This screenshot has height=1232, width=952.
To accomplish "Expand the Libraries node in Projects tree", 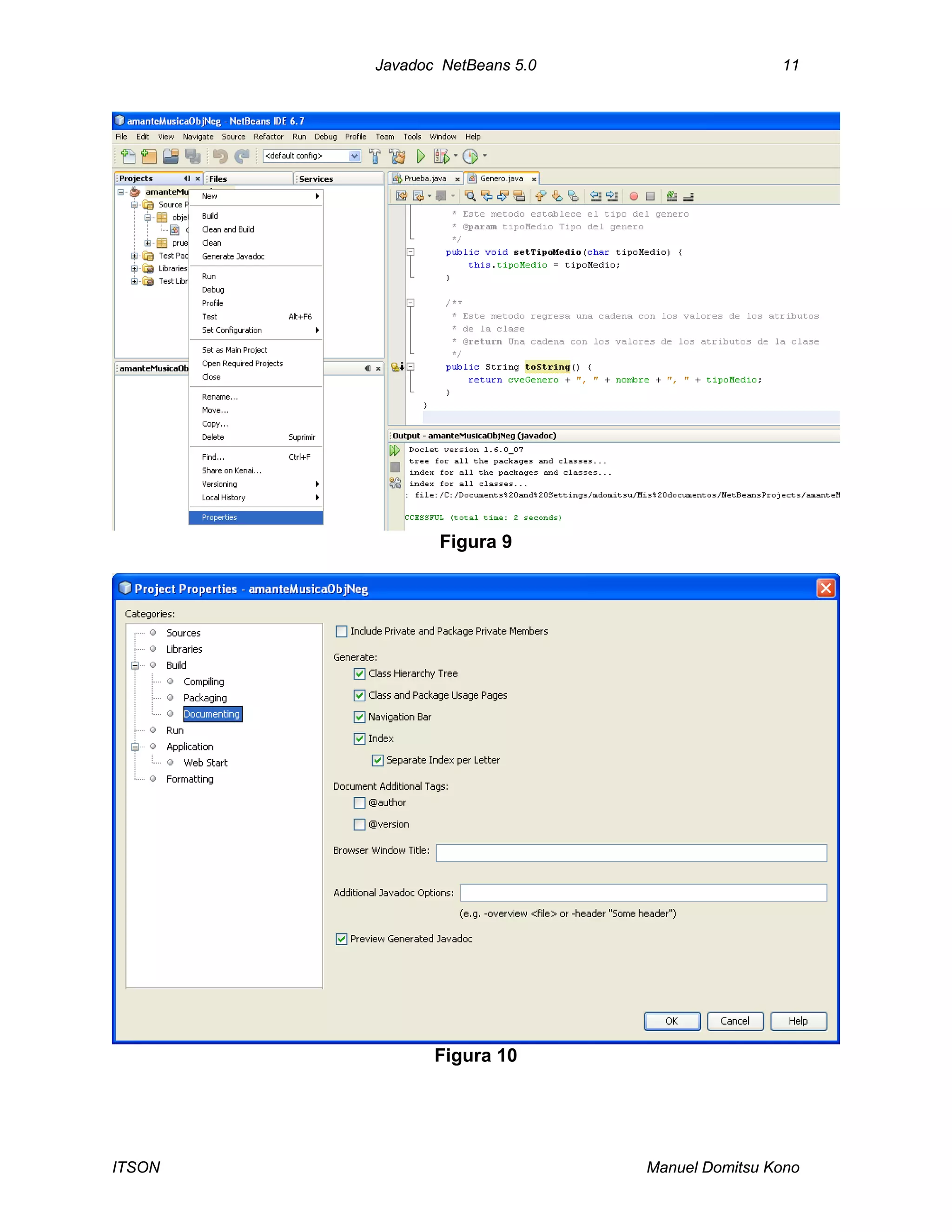I will pyautogui.click(x=134, y=269).
